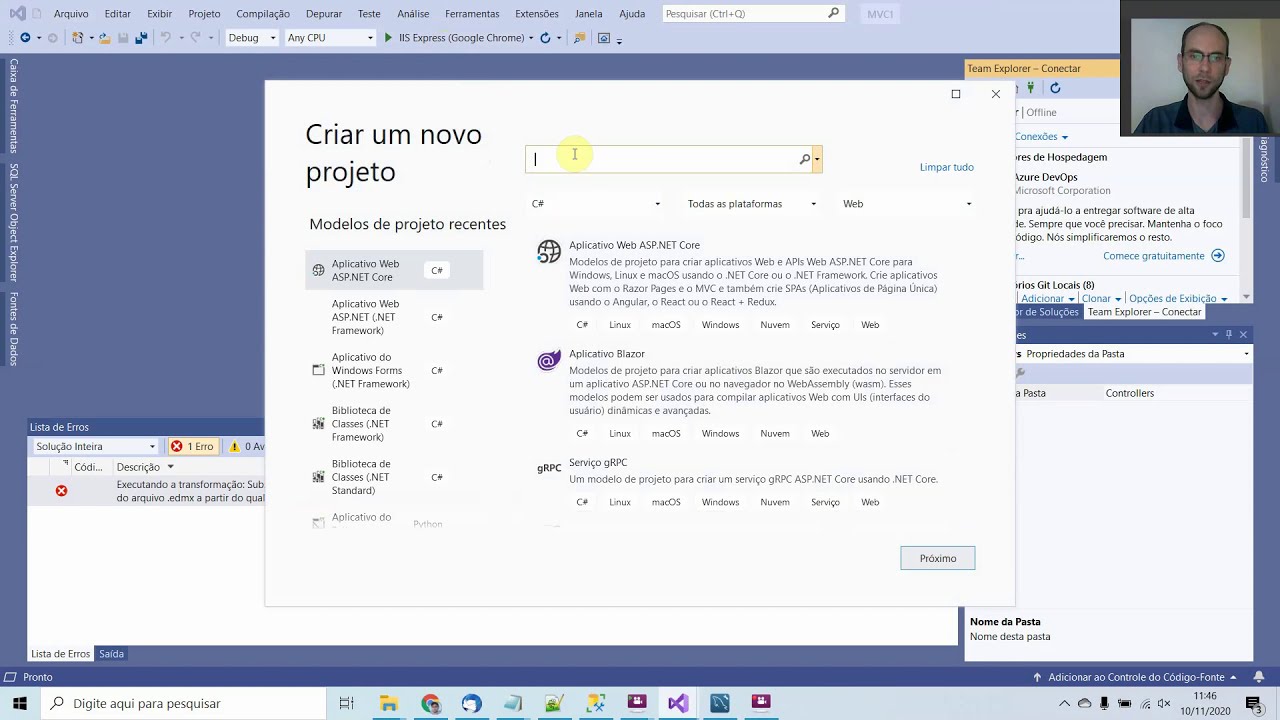1280x720 pixels.
Task: Open the 'Debug' configuration dropdown
Action: click(251, 38)
